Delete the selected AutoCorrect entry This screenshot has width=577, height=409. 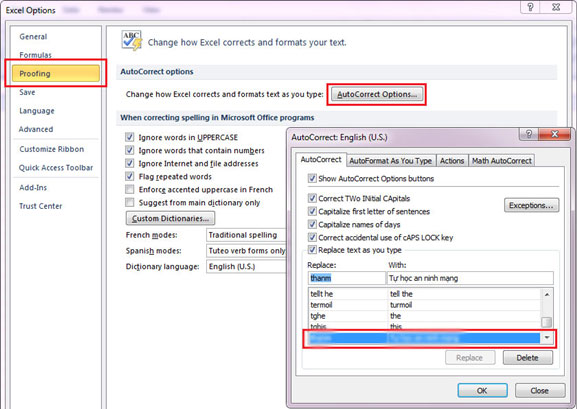[x=527, y=358]
